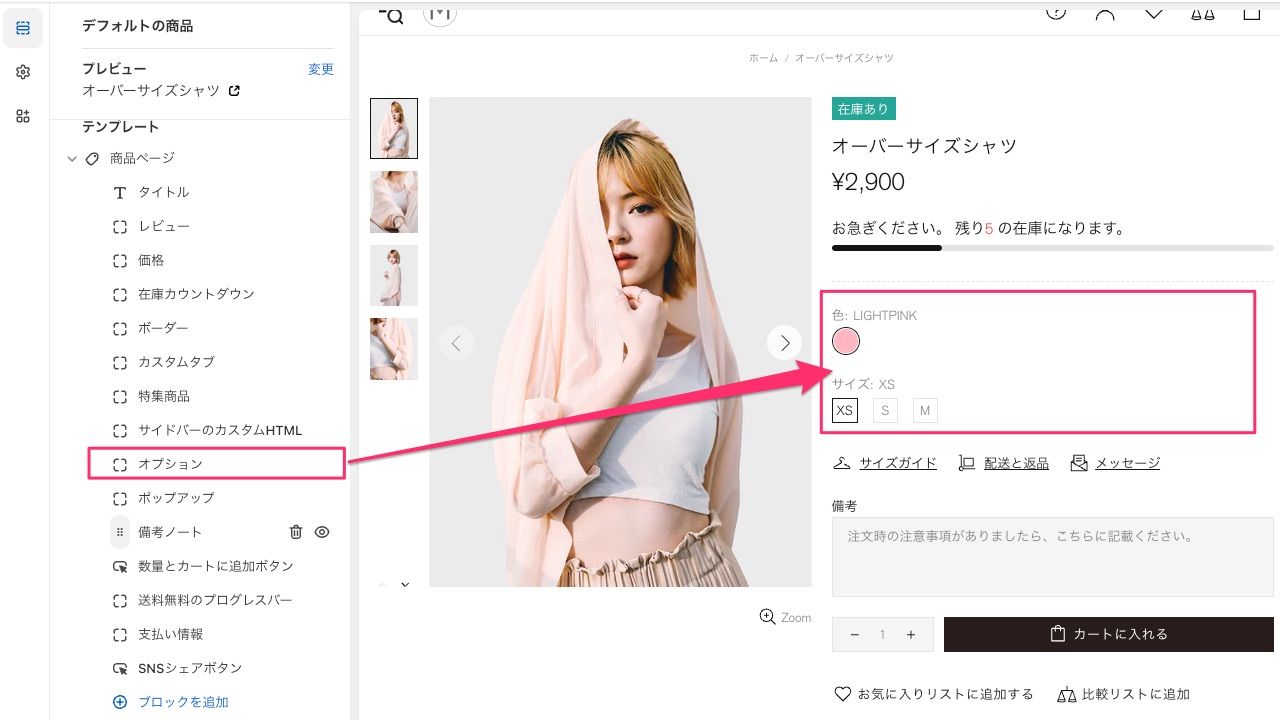Select size M option
1280x720 pixels.
point(925,410)
